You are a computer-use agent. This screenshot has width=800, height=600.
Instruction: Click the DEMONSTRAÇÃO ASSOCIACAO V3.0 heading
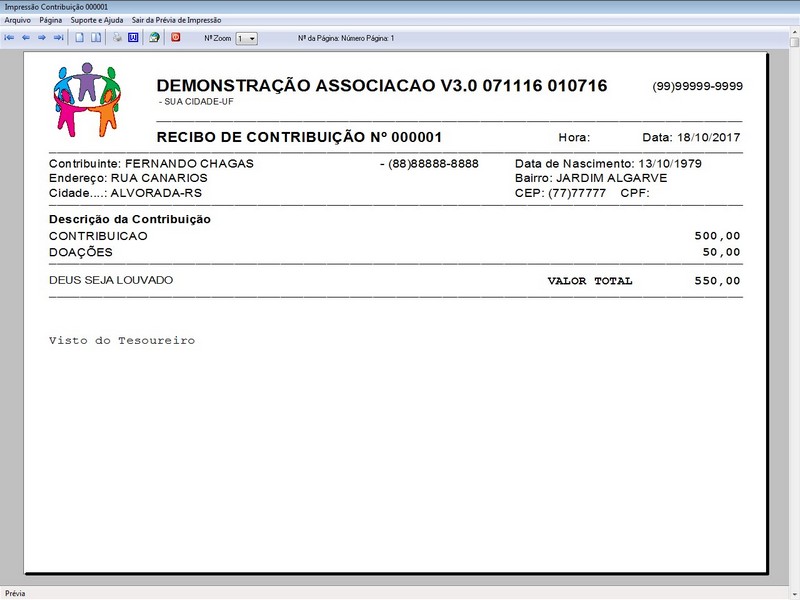(x=382, y=86)
